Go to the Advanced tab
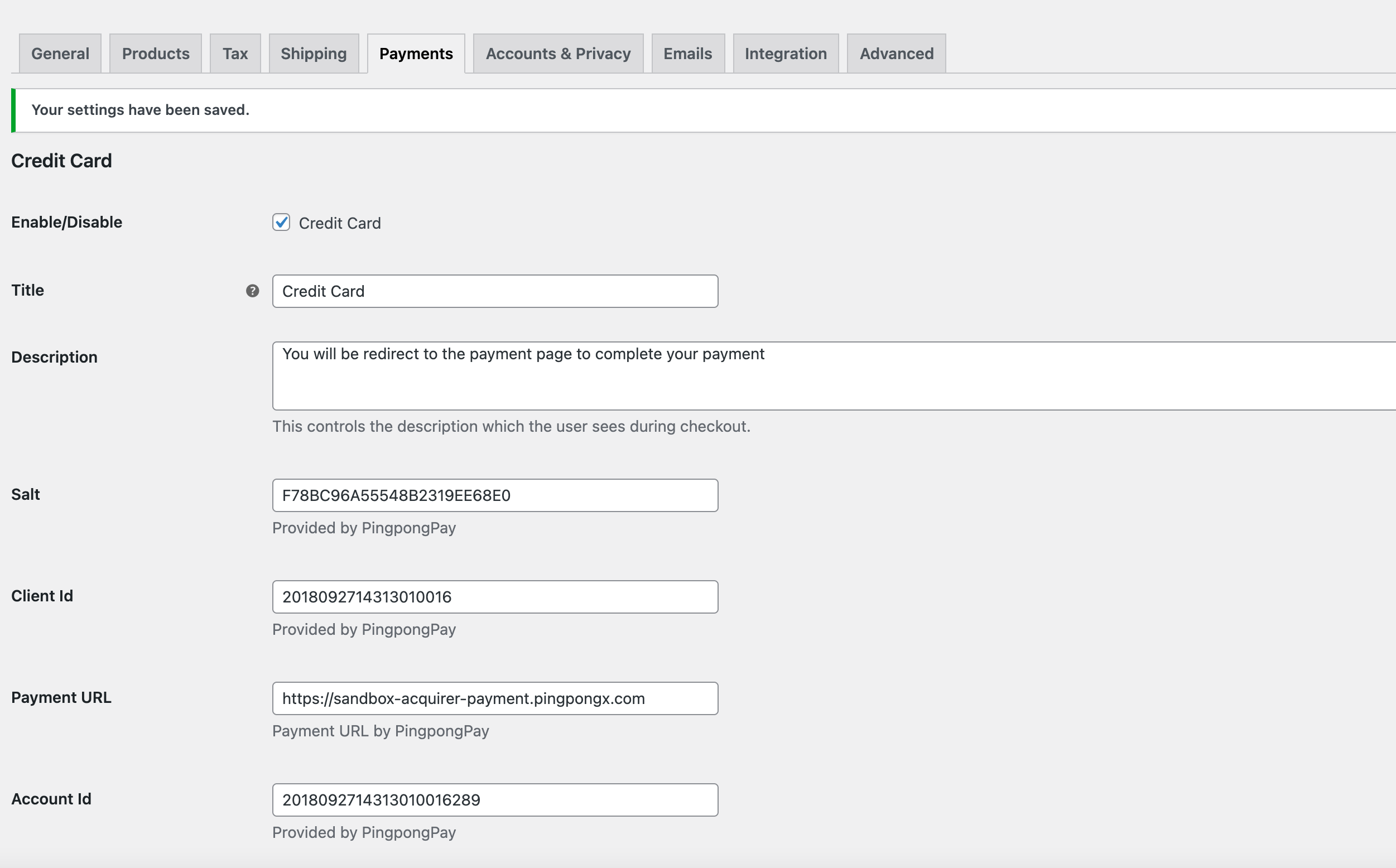 (897, 54)
